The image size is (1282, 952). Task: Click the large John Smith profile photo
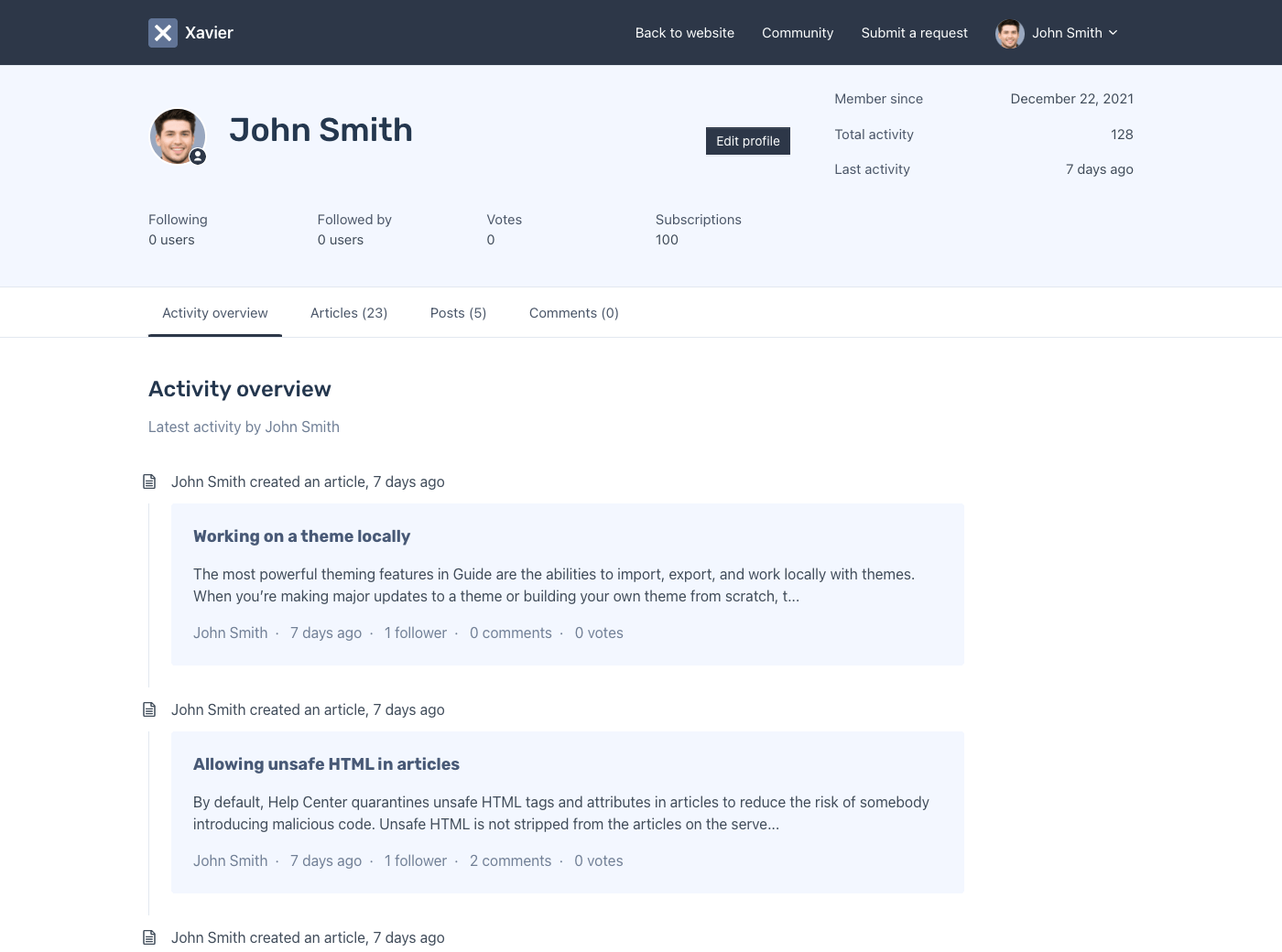point(177,136)
